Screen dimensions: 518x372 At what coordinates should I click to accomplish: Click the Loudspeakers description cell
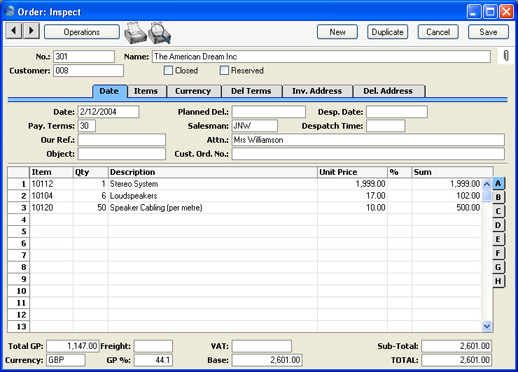coord(213,196)
